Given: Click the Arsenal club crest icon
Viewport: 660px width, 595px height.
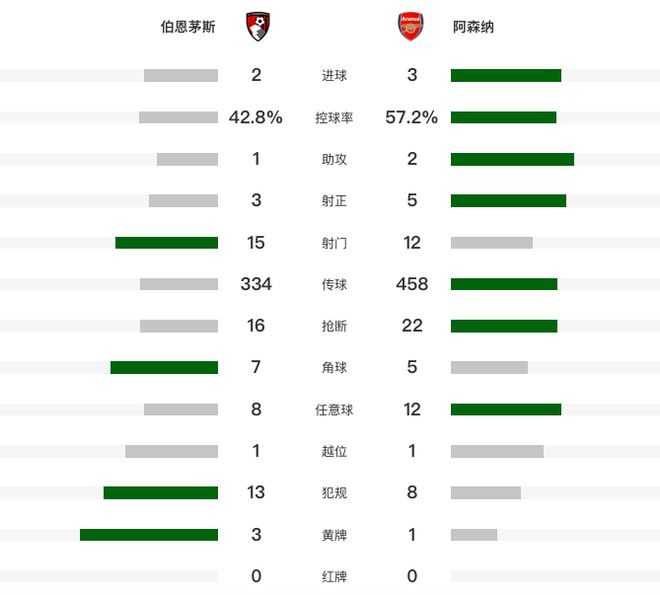Looking at the screenshot, I should tap(410, 27).
